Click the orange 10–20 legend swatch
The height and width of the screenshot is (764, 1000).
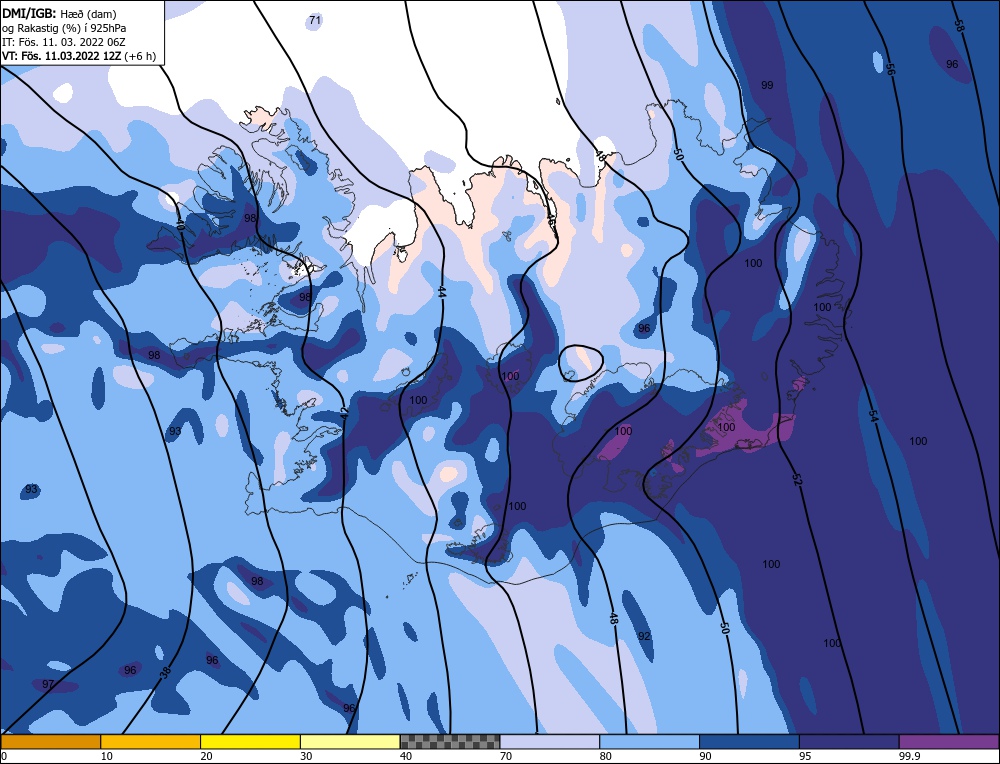[151, 741]
